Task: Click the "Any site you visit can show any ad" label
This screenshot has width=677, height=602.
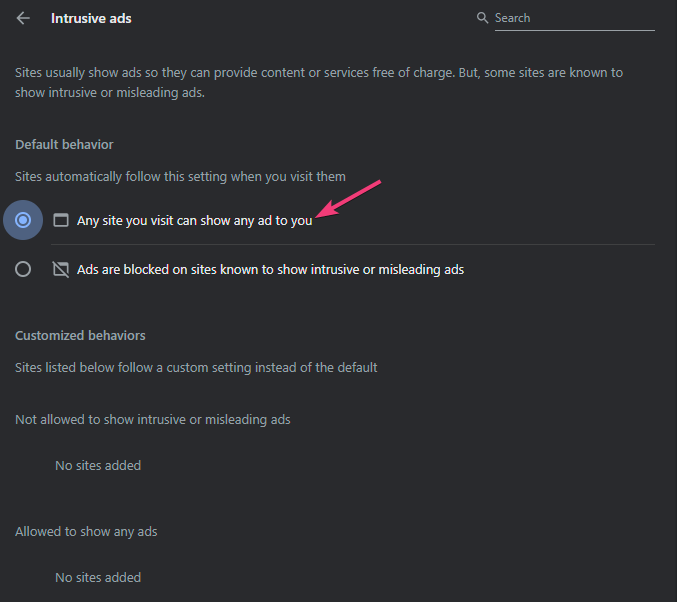Action: [194, 221]
